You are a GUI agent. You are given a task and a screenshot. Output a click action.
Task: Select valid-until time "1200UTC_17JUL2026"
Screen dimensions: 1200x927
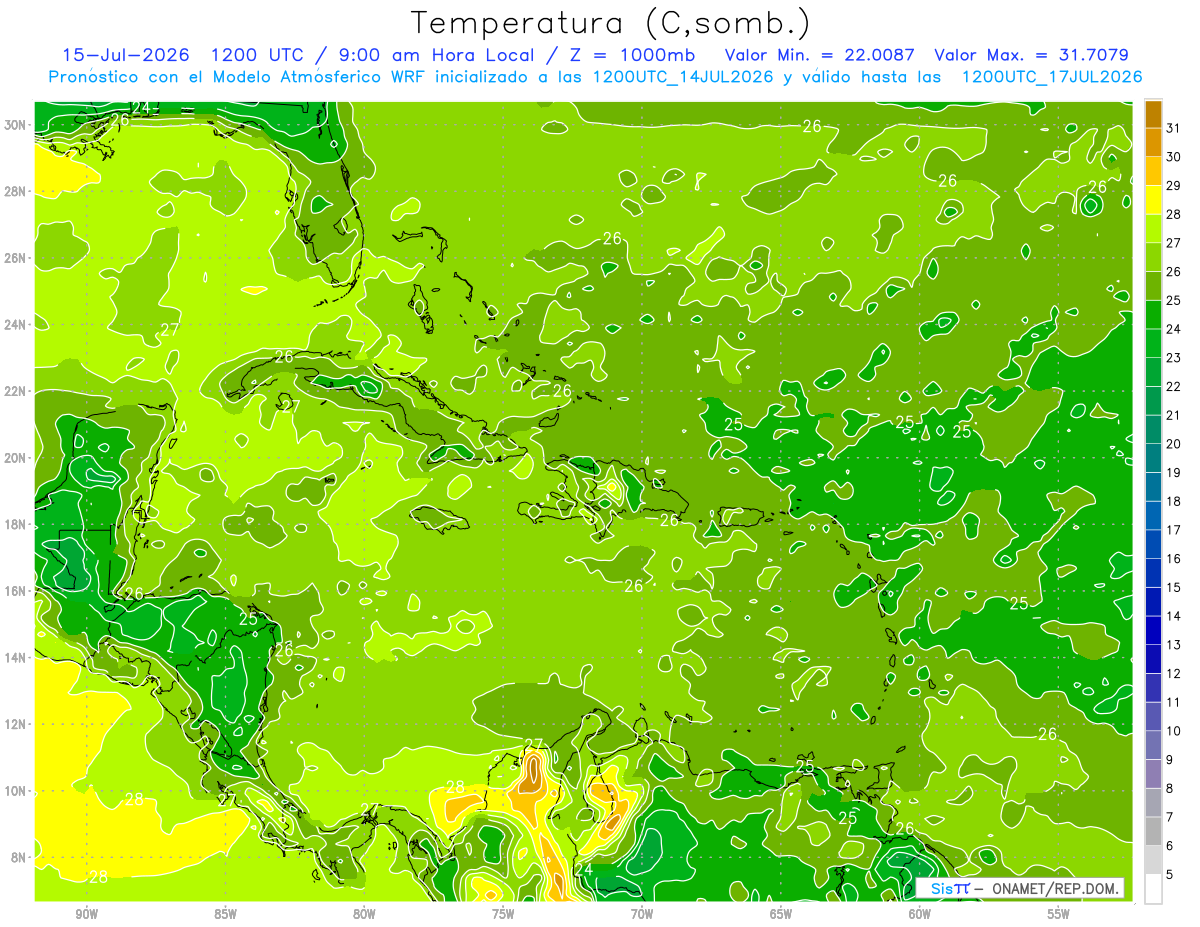pos(1052,77)
